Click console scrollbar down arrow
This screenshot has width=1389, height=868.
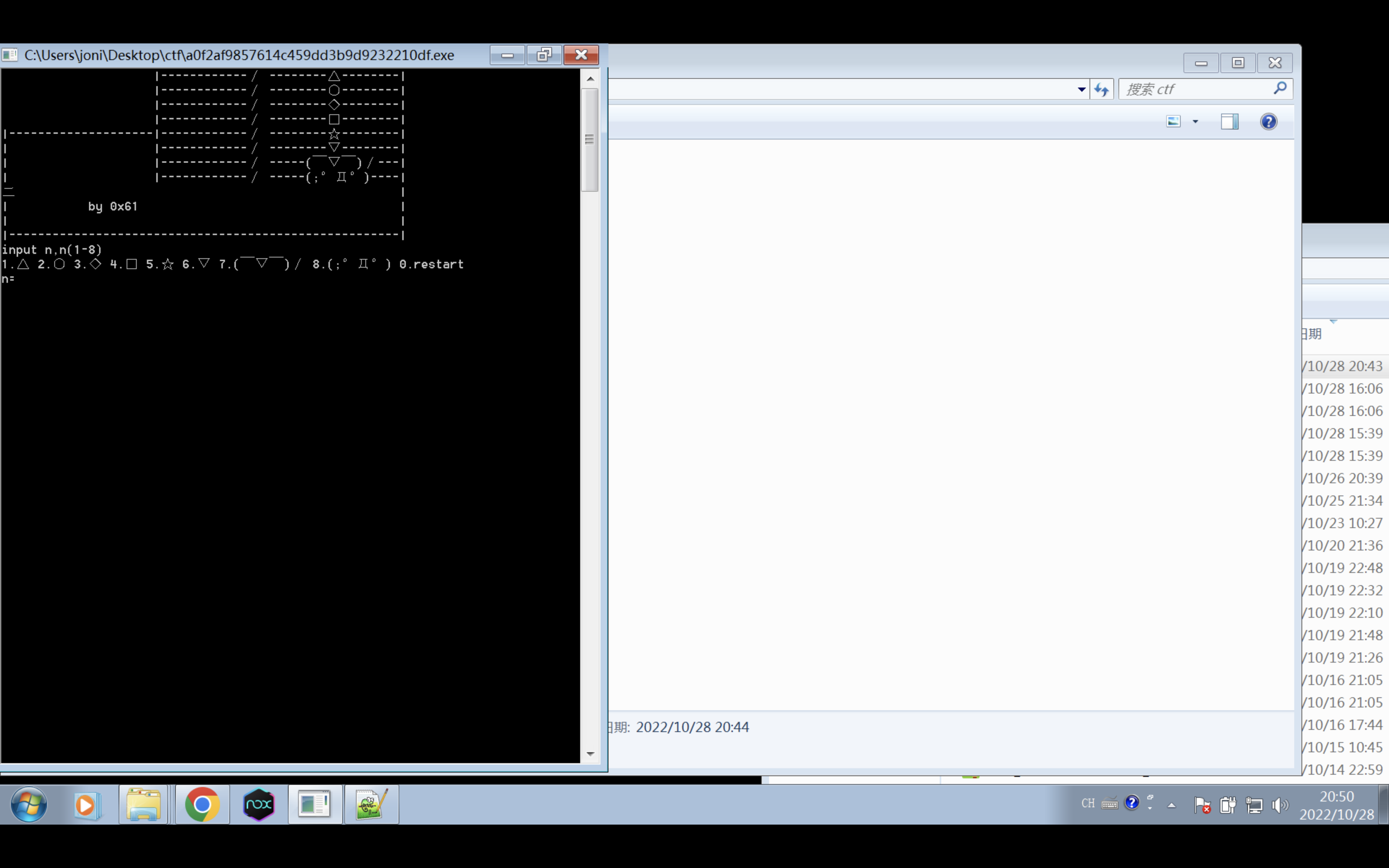(x=590, y=754)
